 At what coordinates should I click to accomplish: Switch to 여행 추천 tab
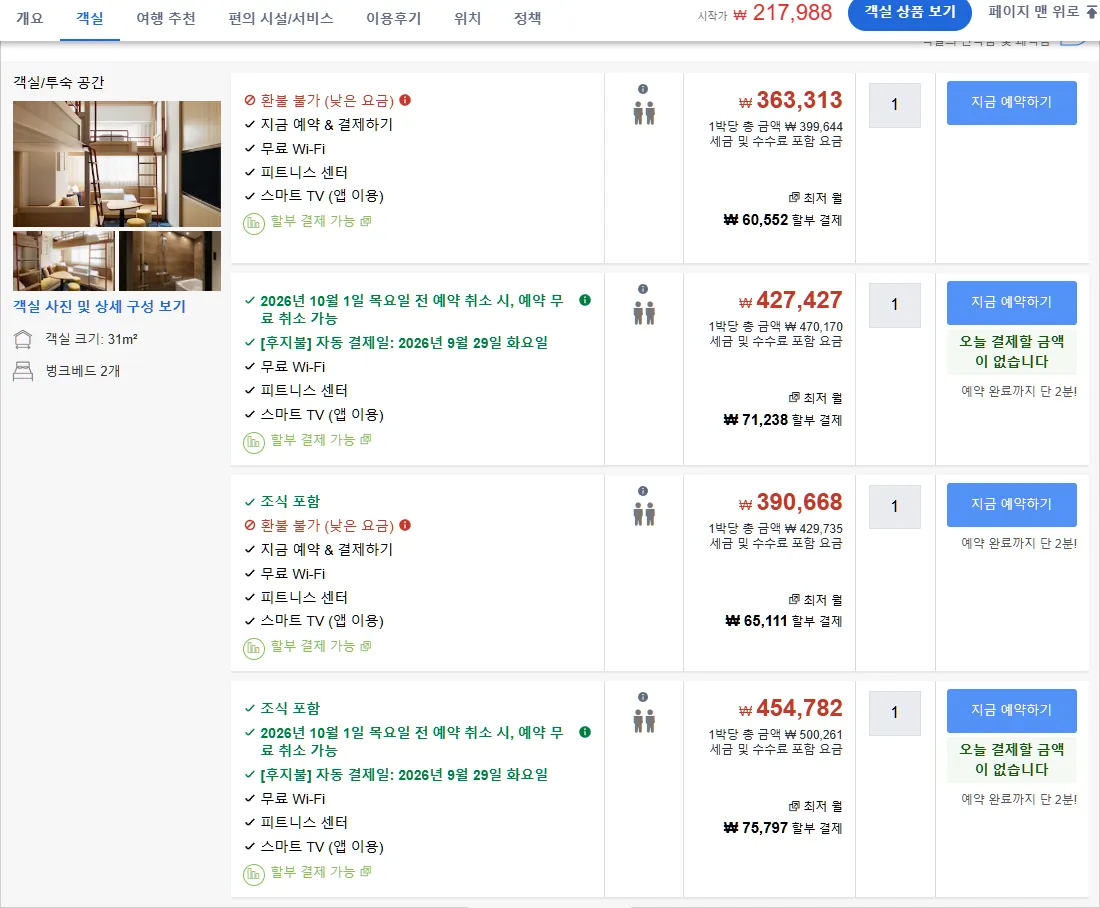(166, 18)
